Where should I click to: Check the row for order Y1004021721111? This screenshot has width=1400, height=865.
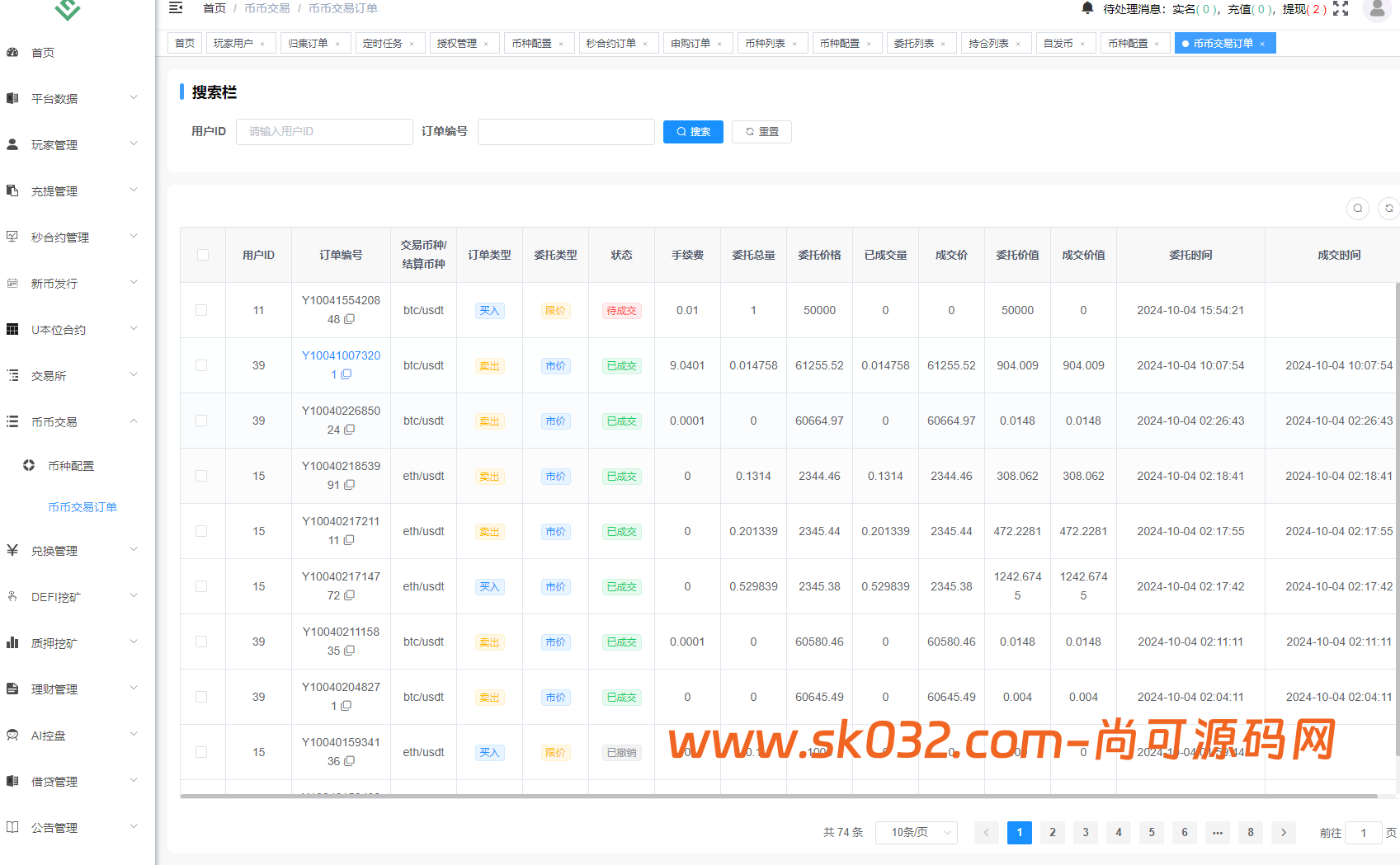click(201, 531)
